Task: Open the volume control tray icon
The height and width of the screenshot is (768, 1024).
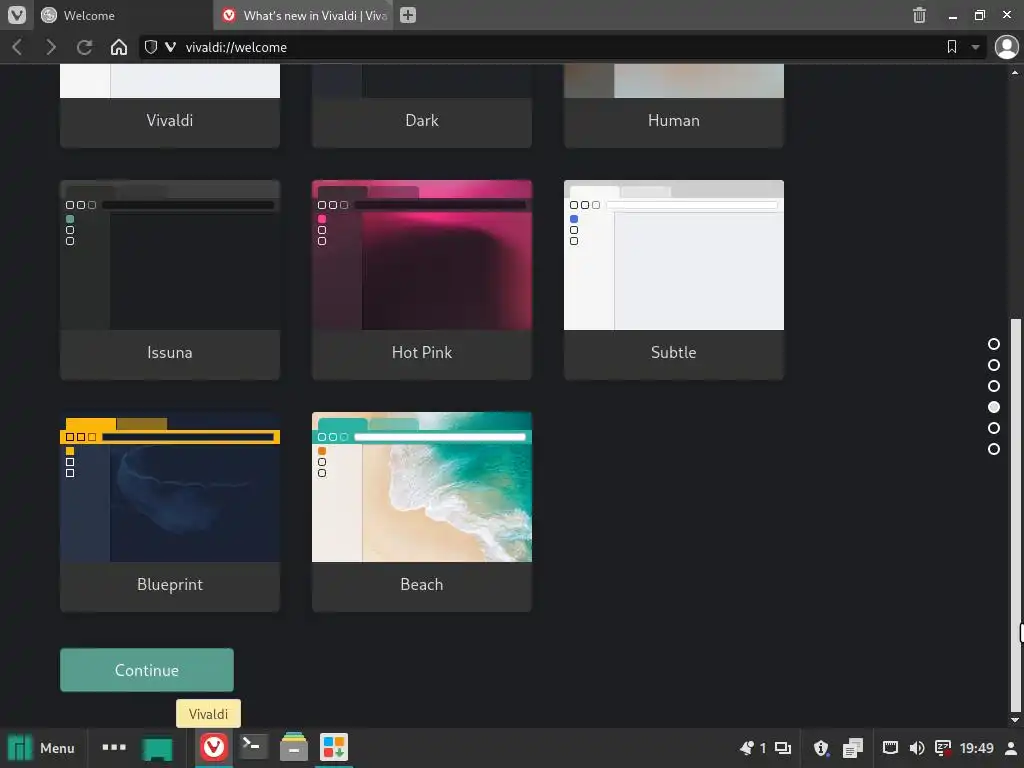Action: pyautogui.click(x=917, y=748)
